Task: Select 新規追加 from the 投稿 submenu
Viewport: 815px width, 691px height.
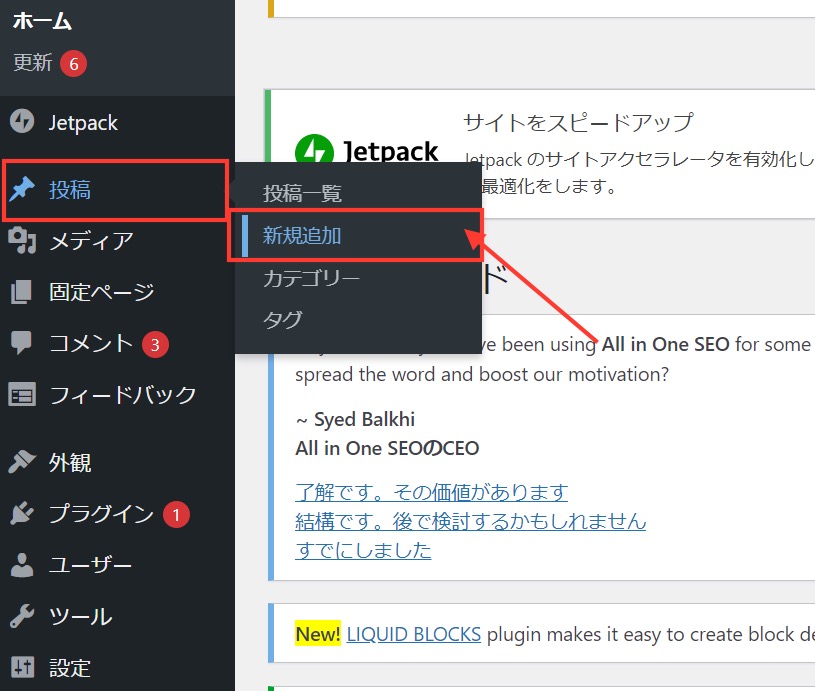Action: pos(302,235)
